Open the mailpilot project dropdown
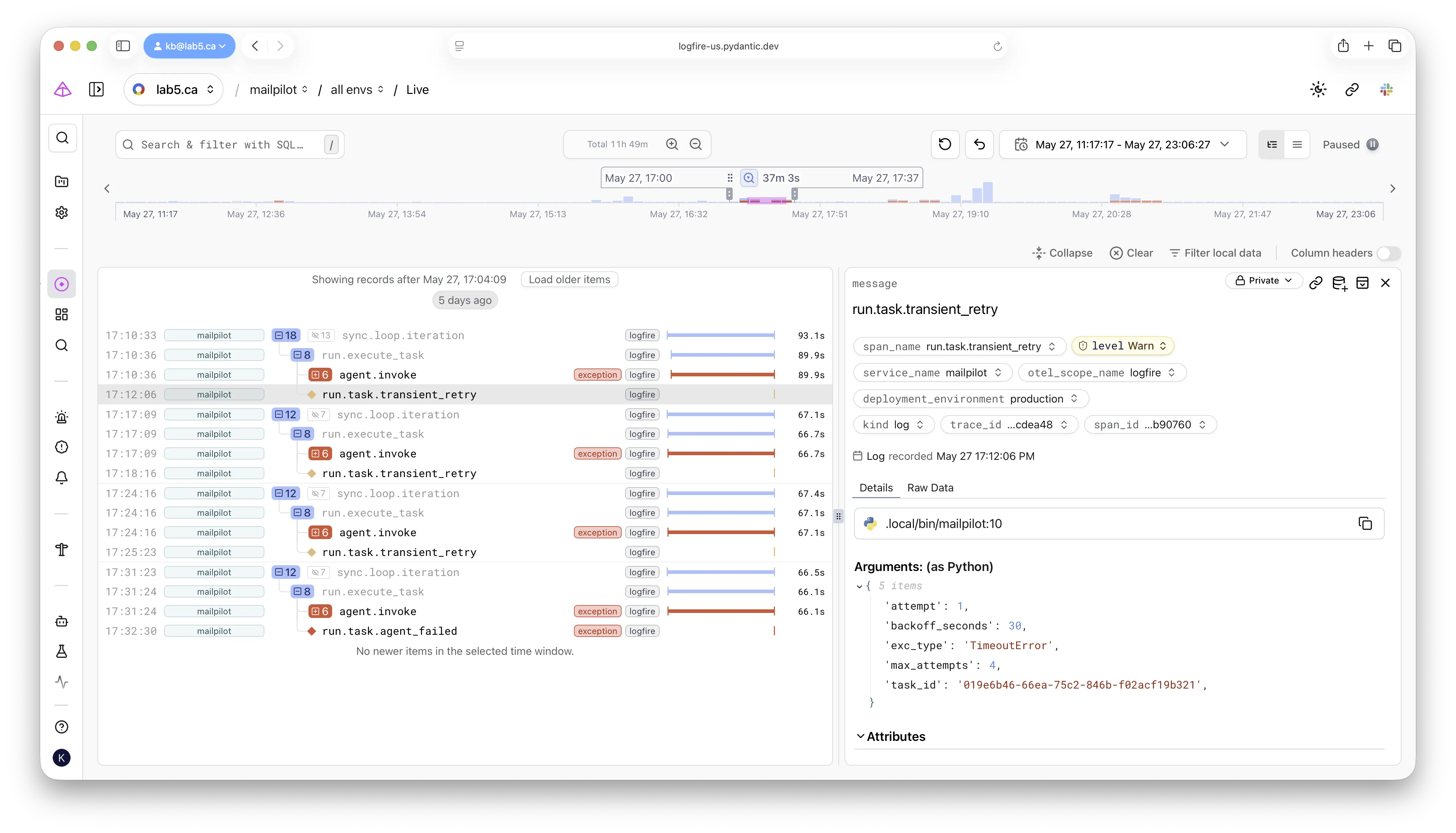This screenshot has width=1456, height=833. 278,89
